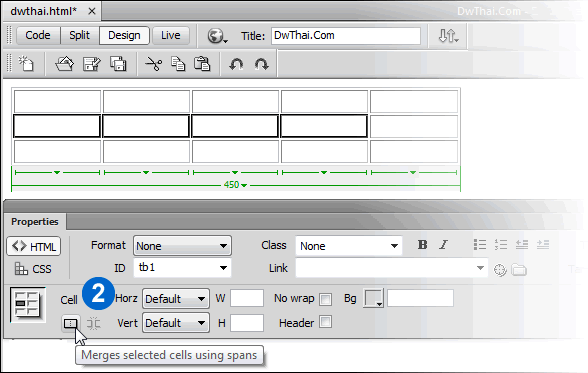The width and height of the screenshot is (588, 373).
Task: Click the Cut scissors icon
Action: tap(154, 64)
